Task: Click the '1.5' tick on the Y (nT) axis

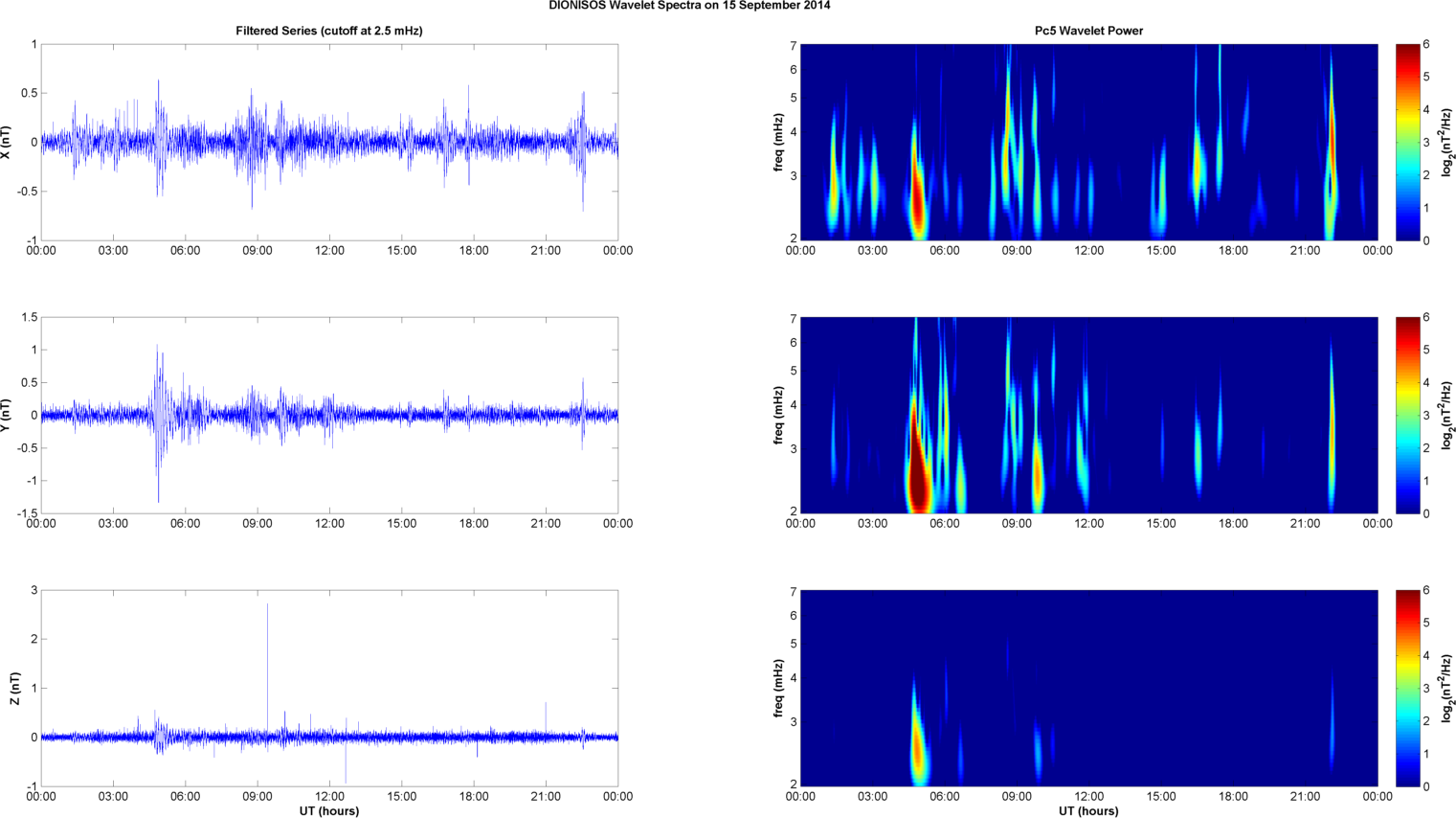Action: 29,317
